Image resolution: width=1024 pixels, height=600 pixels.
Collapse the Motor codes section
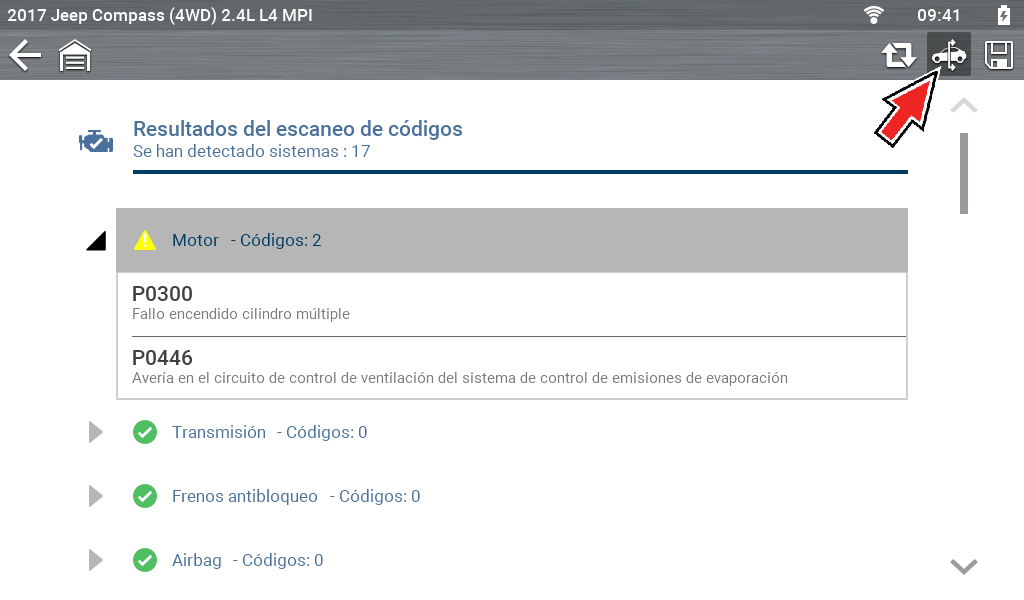(x=96, y=241)
